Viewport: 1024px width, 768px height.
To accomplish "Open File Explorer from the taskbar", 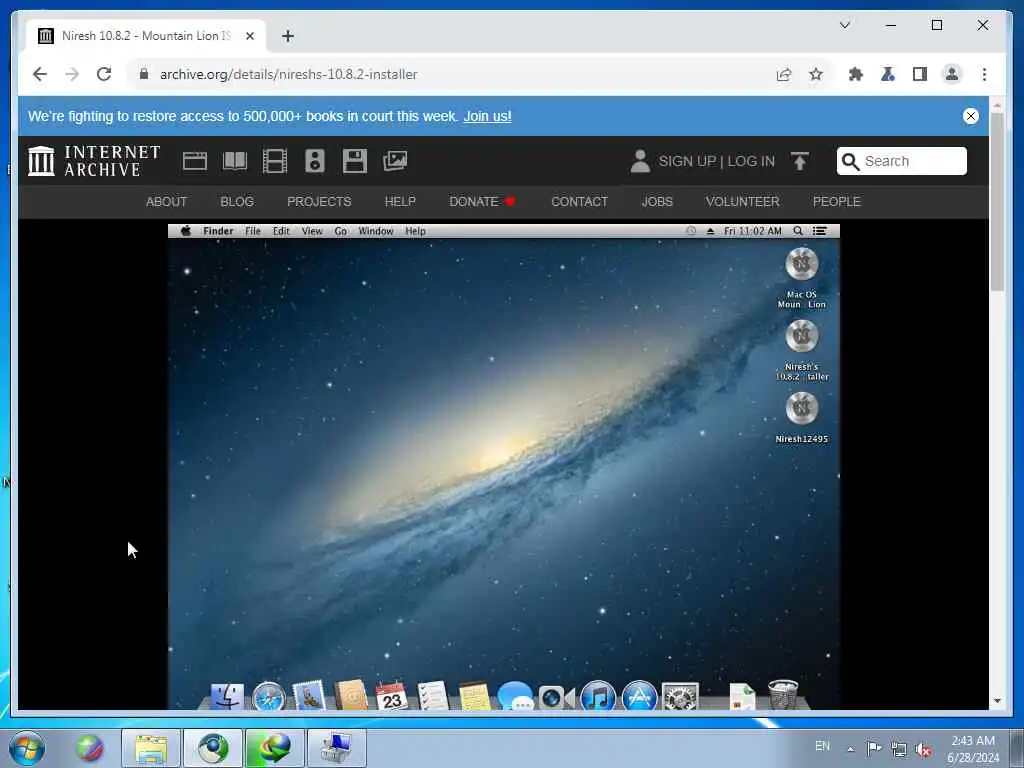I will [151, 748].
